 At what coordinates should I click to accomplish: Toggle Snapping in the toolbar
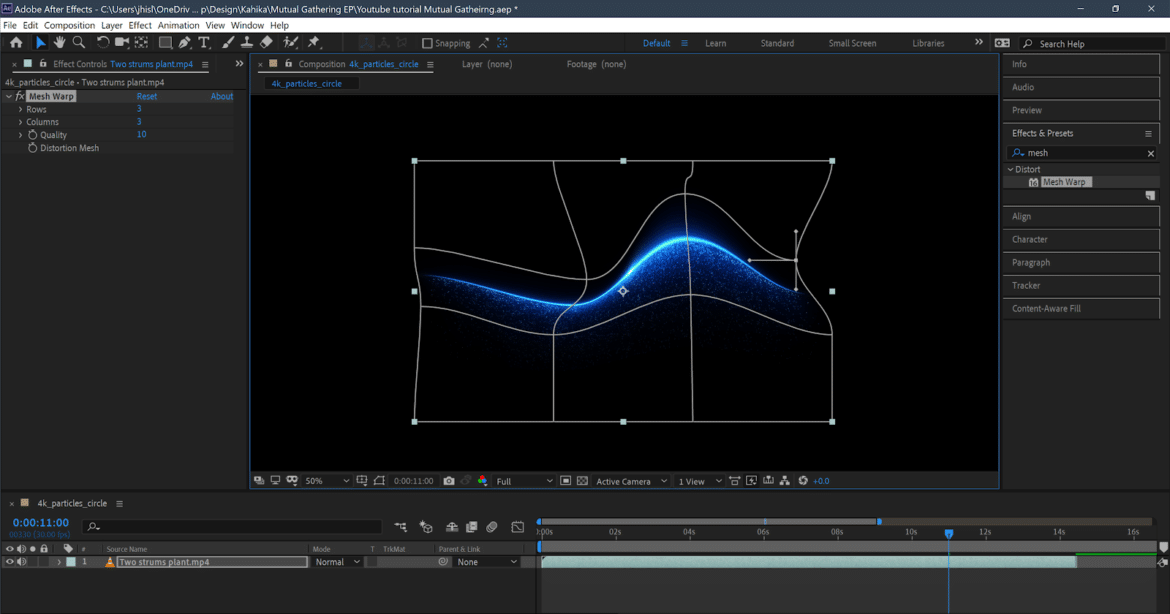[427, 43]
